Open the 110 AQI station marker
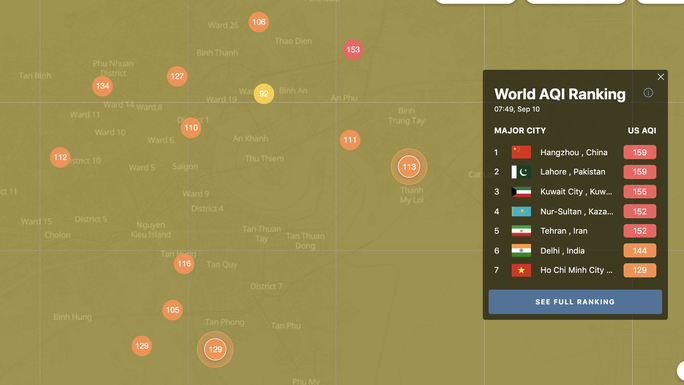The image size is (684, 385). tap(191, 128)
